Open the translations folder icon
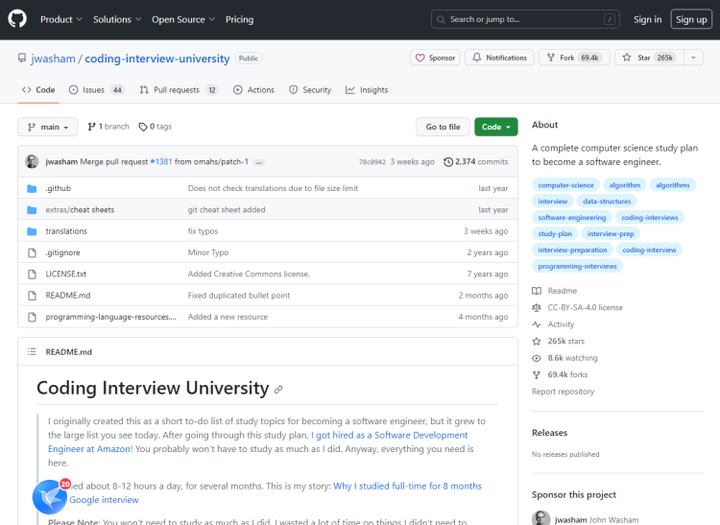 coord(32,231)
